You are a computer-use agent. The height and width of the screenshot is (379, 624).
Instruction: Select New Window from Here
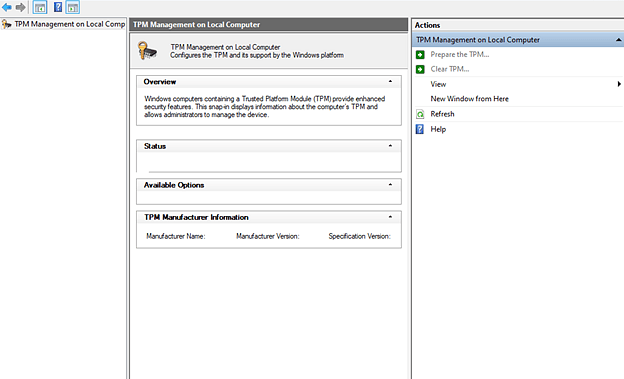tap(469, 99)
